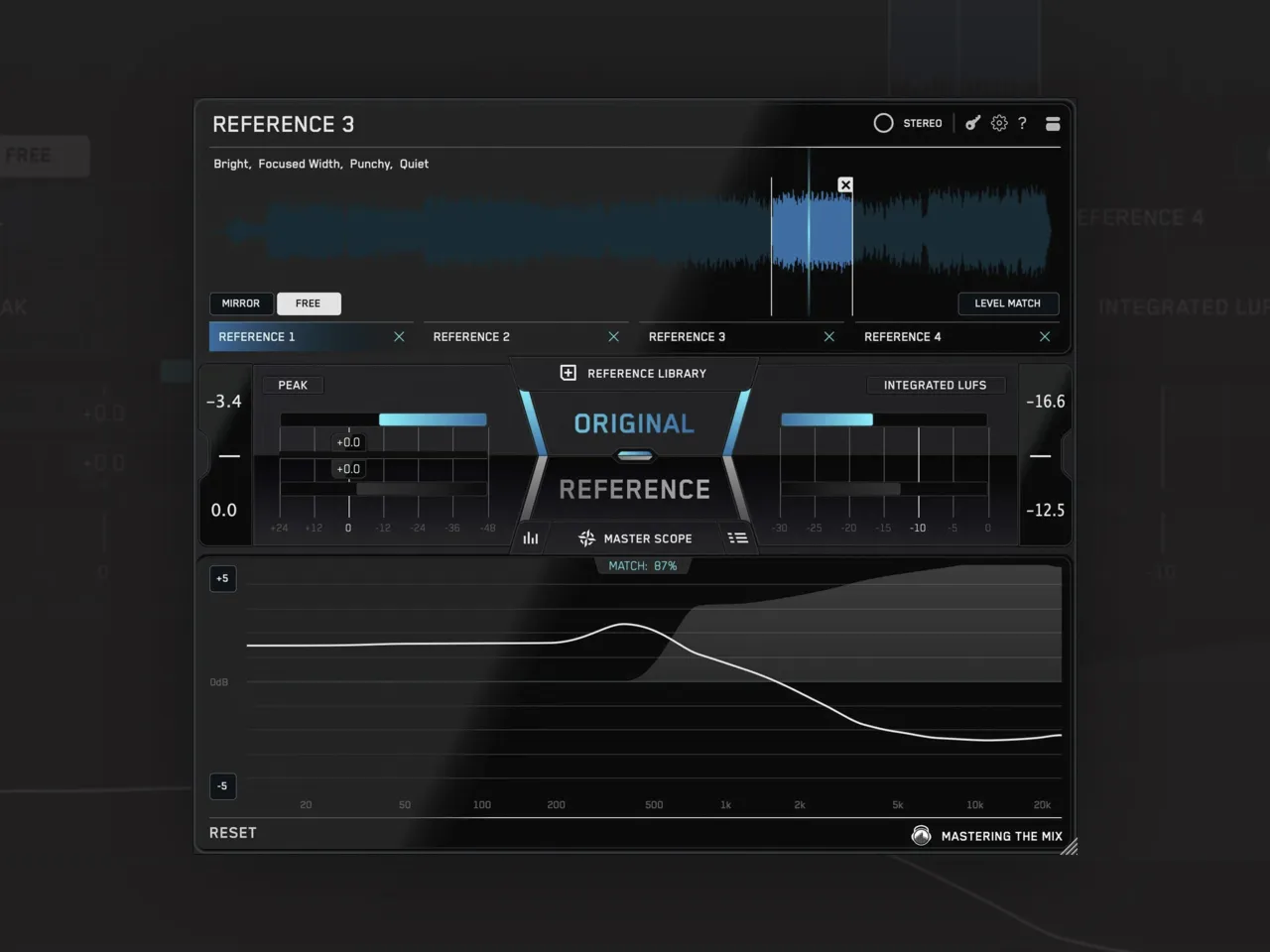Listen to the Original track

point(635,423)
